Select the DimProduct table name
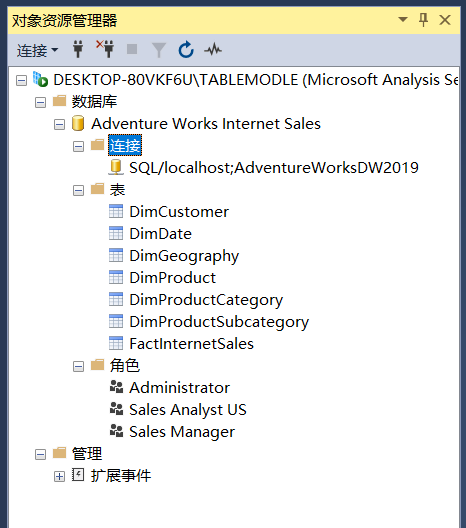This screenshot has width=466, height=528. point(172,278)
